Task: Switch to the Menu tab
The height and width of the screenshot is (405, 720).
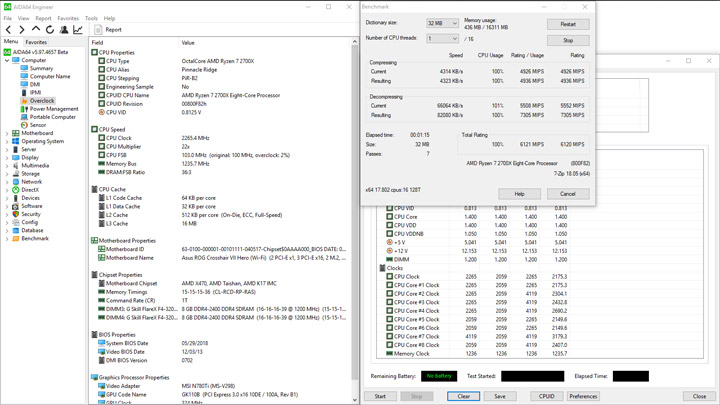Action: coord(11,41)
